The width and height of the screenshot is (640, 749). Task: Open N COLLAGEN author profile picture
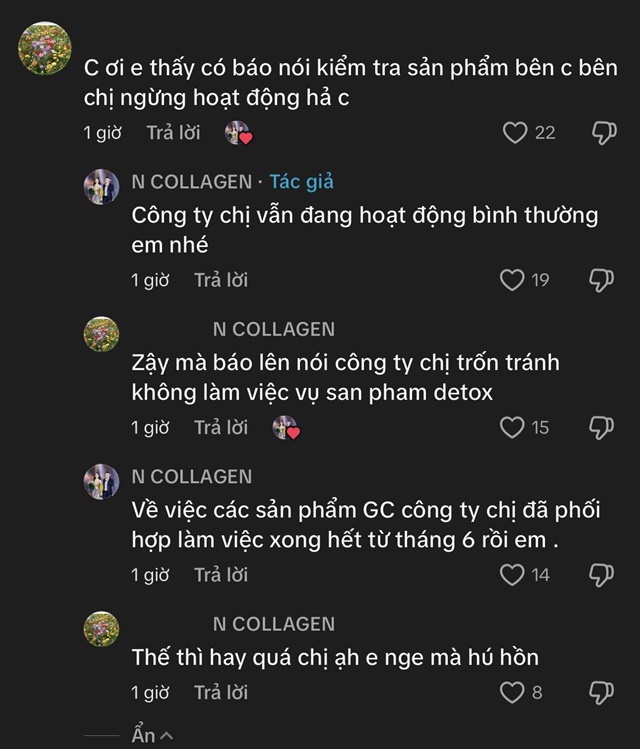(x=101, y=187)
